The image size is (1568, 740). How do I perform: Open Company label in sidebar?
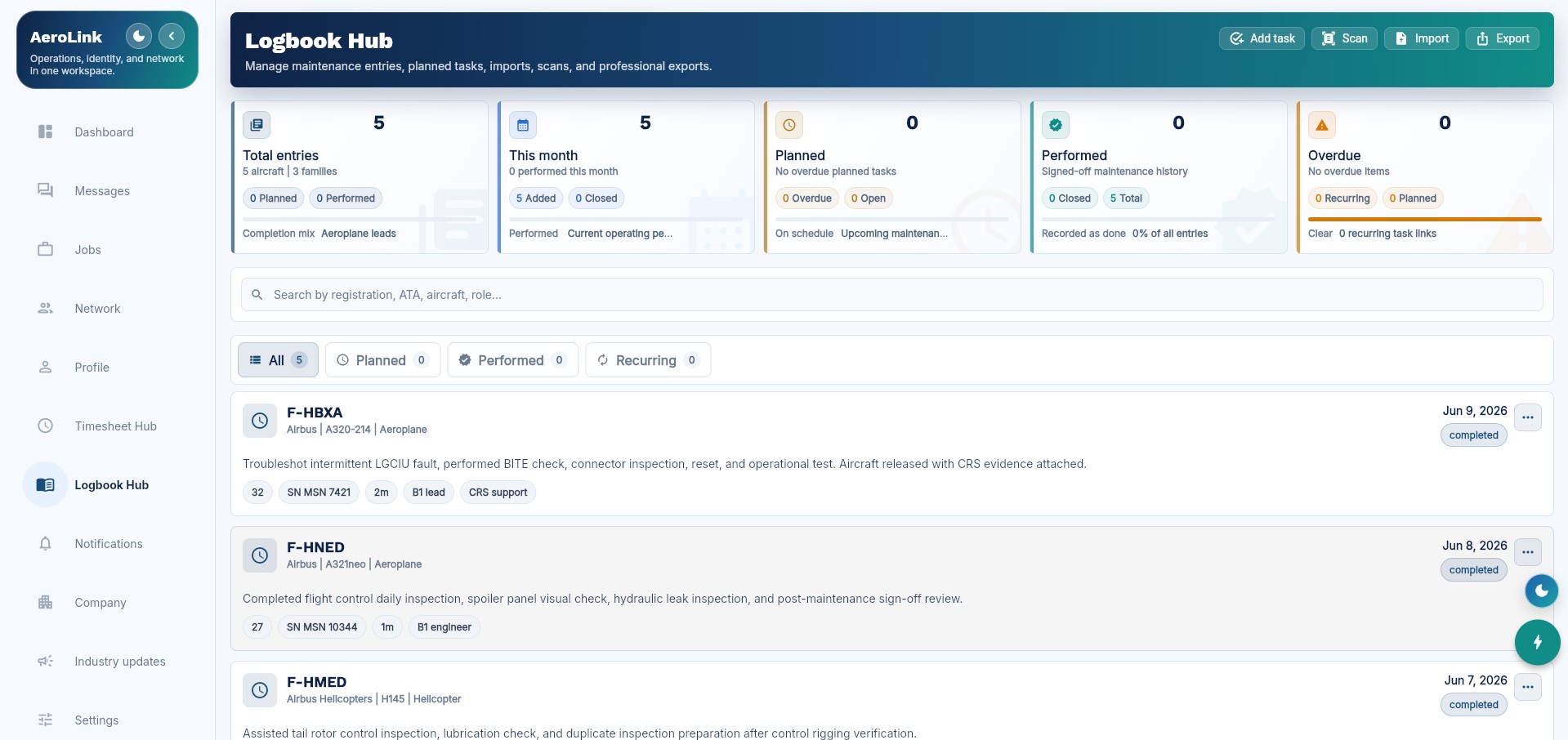pos(101,603)
